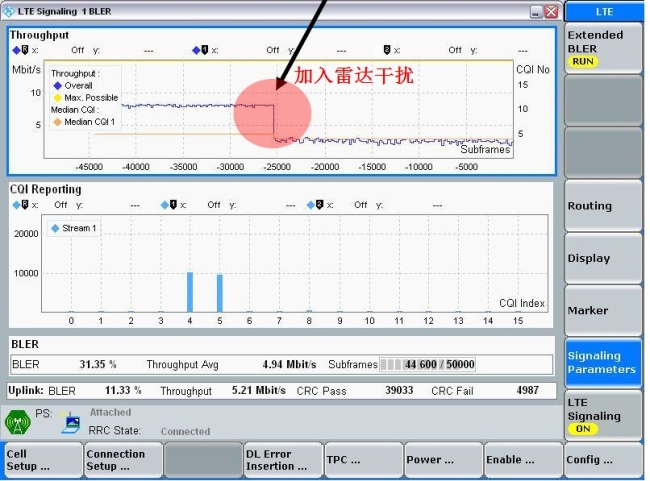The width and height of the screenshot is (650, 481).
Task: Click the CQI index 4 bar
Action: pyautogui.click(x=190, y=292)
